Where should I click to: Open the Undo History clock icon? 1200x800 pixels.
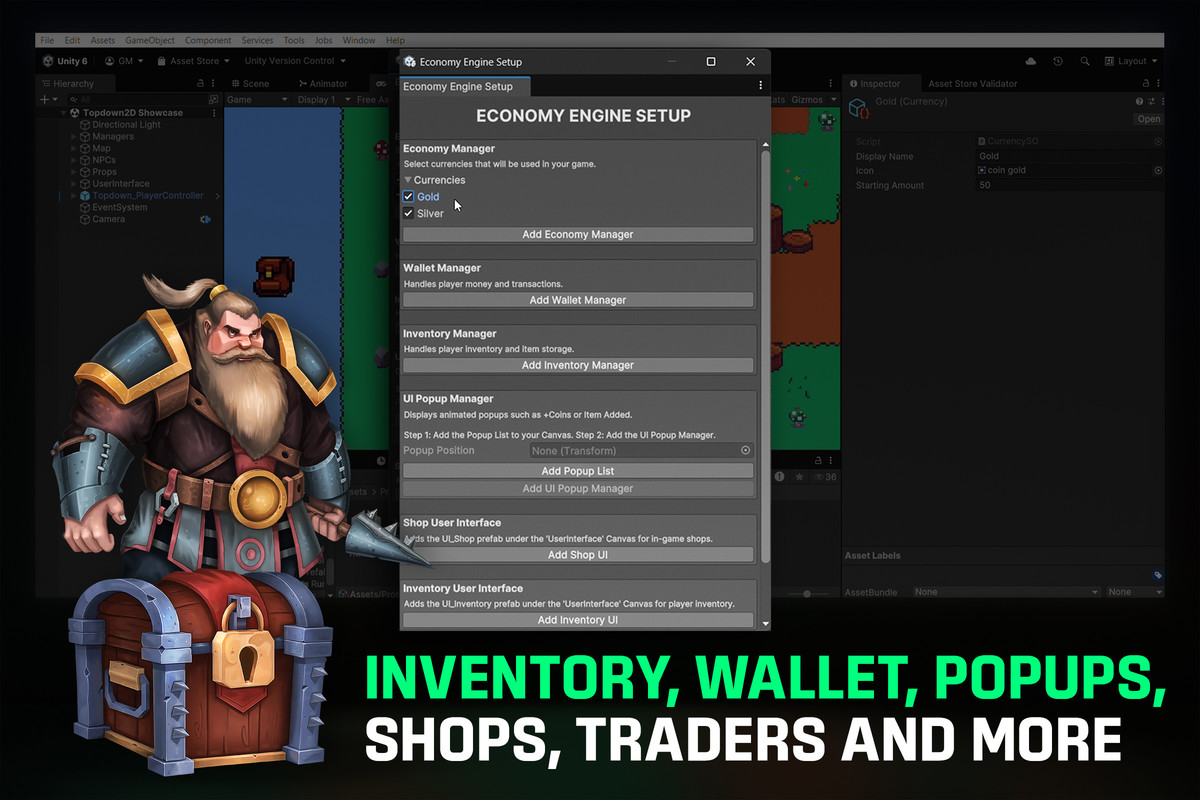(1058, 61)
